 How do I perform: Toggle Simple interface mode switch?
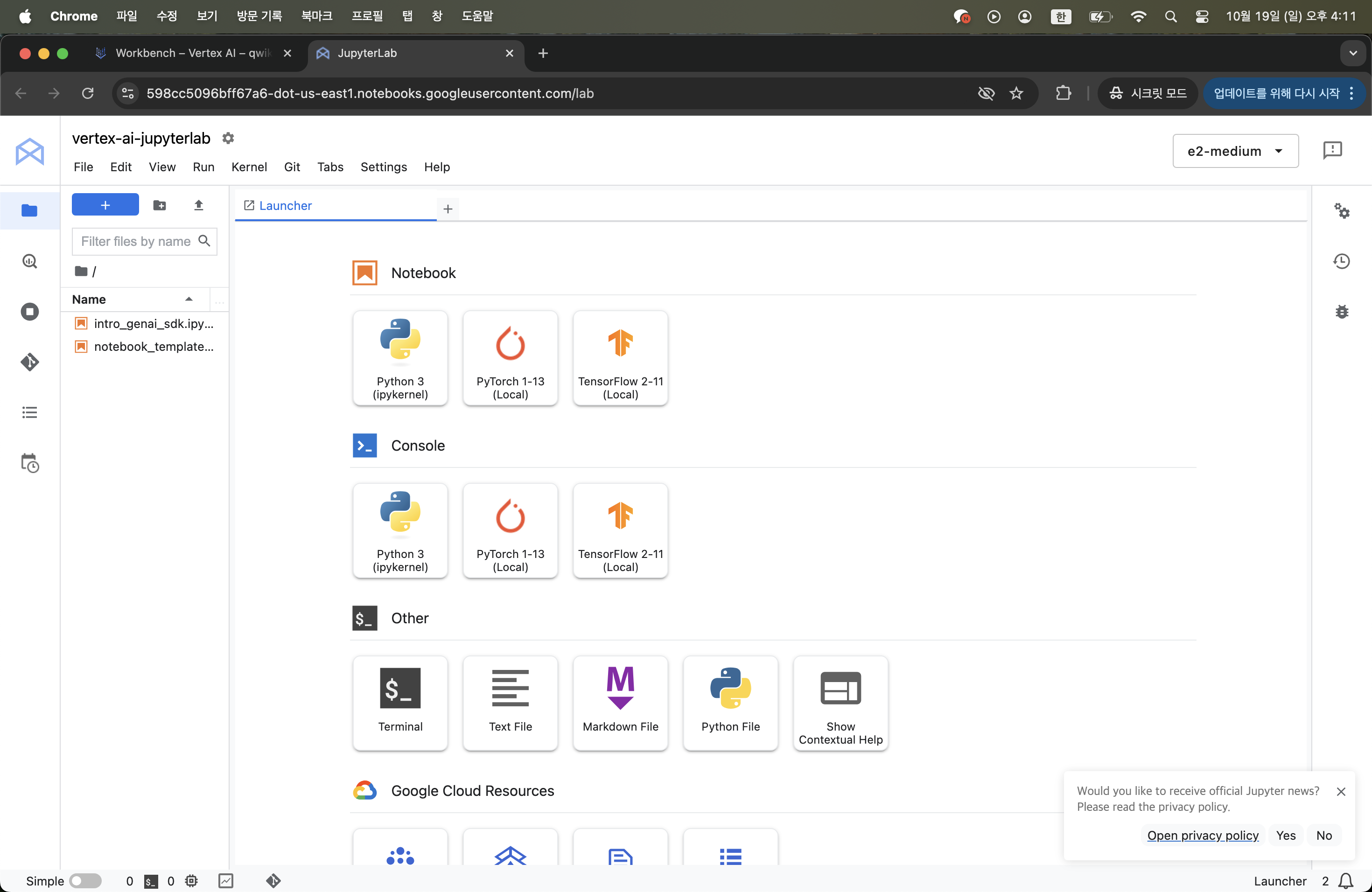(85, 880)
